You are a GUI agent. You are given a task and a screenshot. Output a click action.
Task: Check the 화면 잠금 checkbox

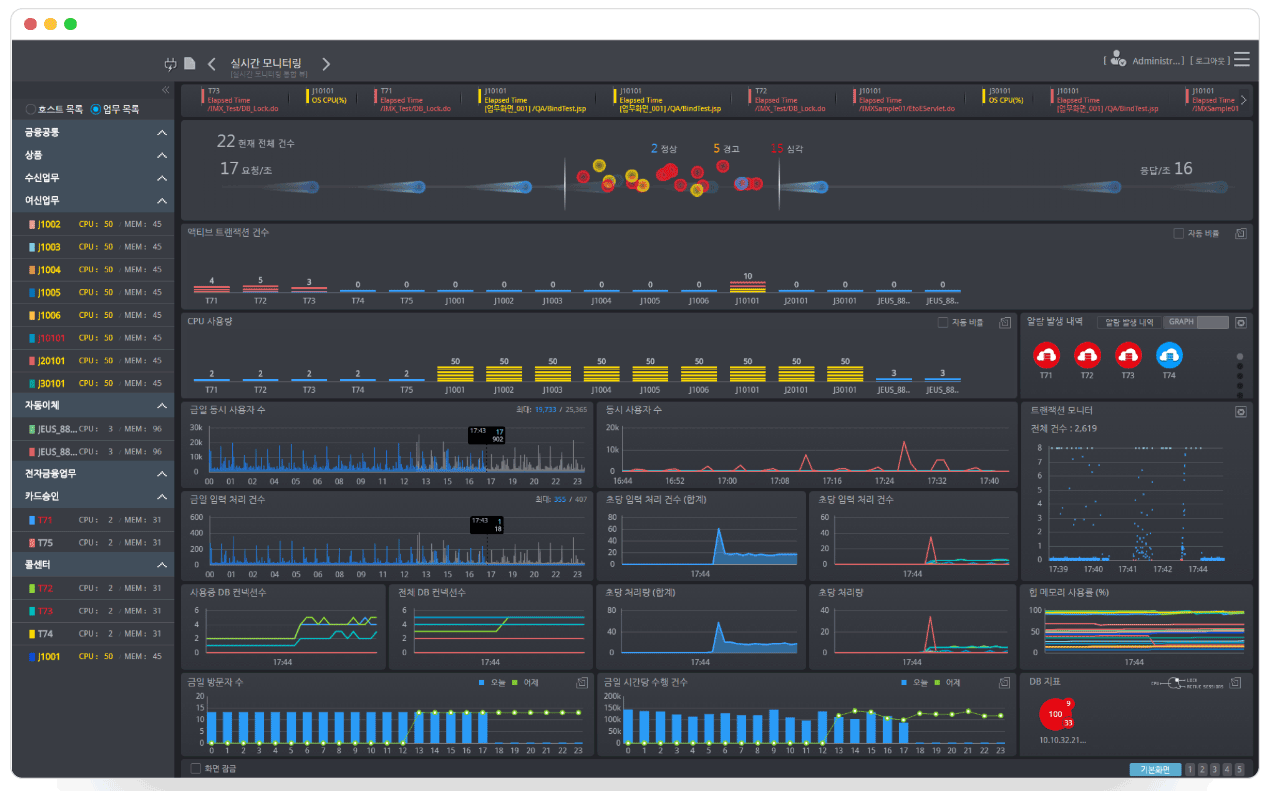coord(195,768)
